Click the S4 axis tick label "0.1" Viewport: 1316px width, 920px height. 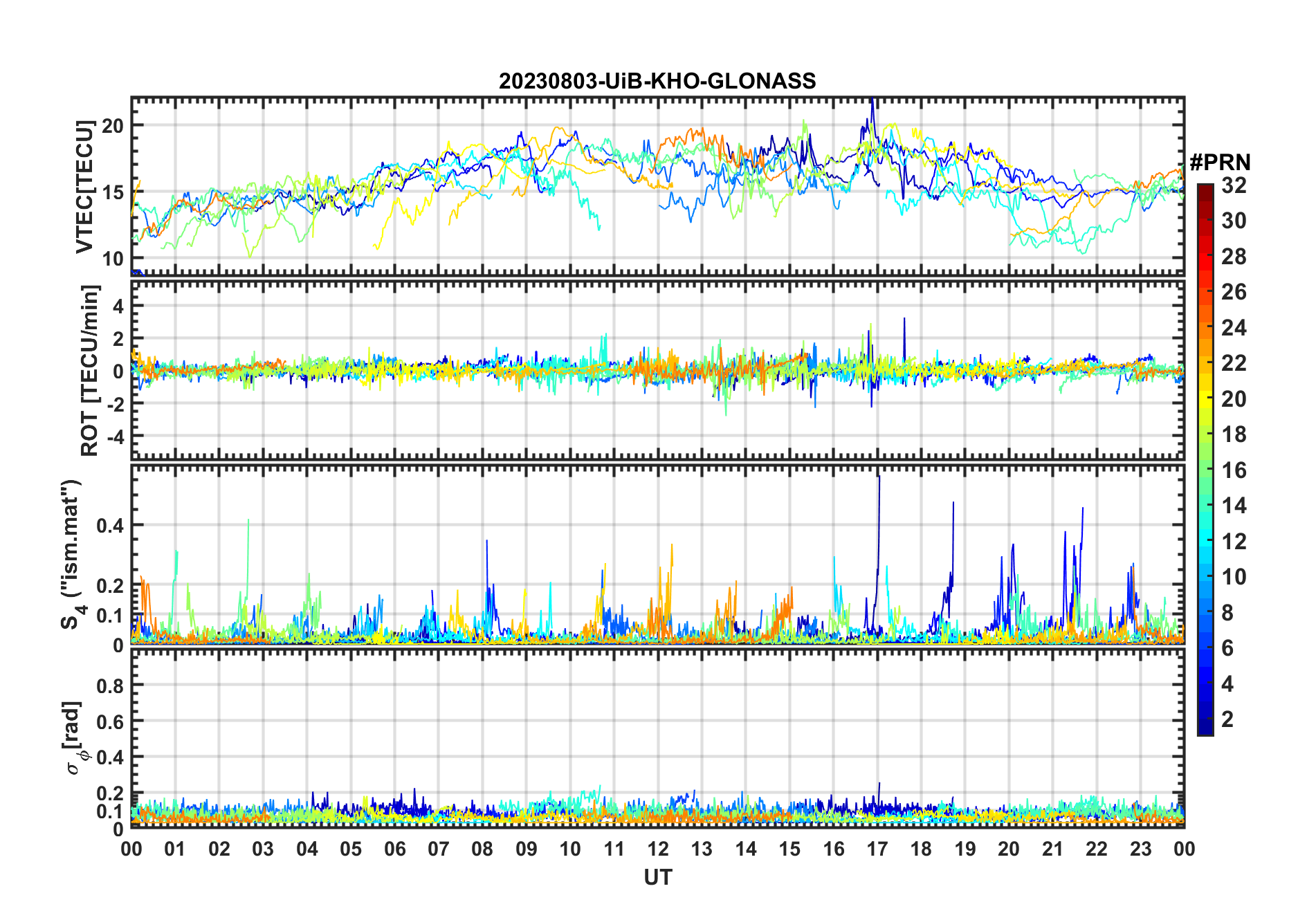110,616
